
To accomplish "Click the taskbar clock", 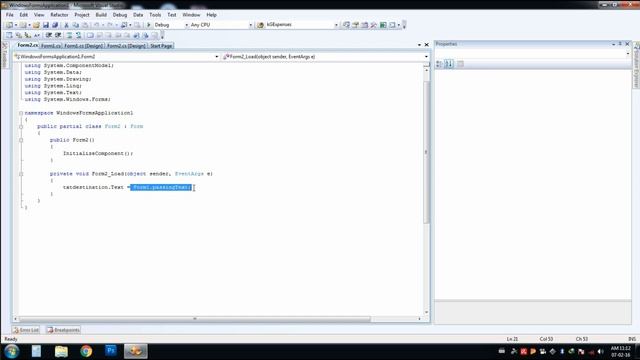I will point(620,351).
